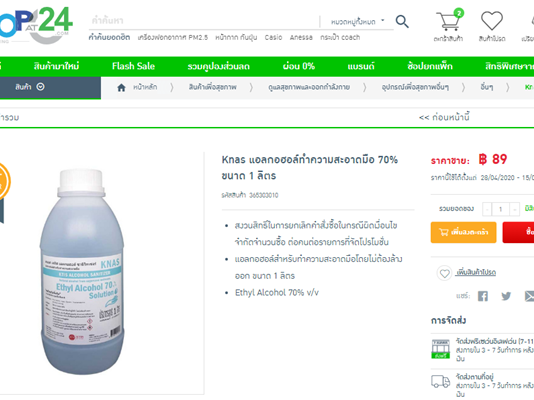Open the สินค้ามาใหม่ menu item
The height and width of the screenshot is (400, 534).
click(56, 66)
